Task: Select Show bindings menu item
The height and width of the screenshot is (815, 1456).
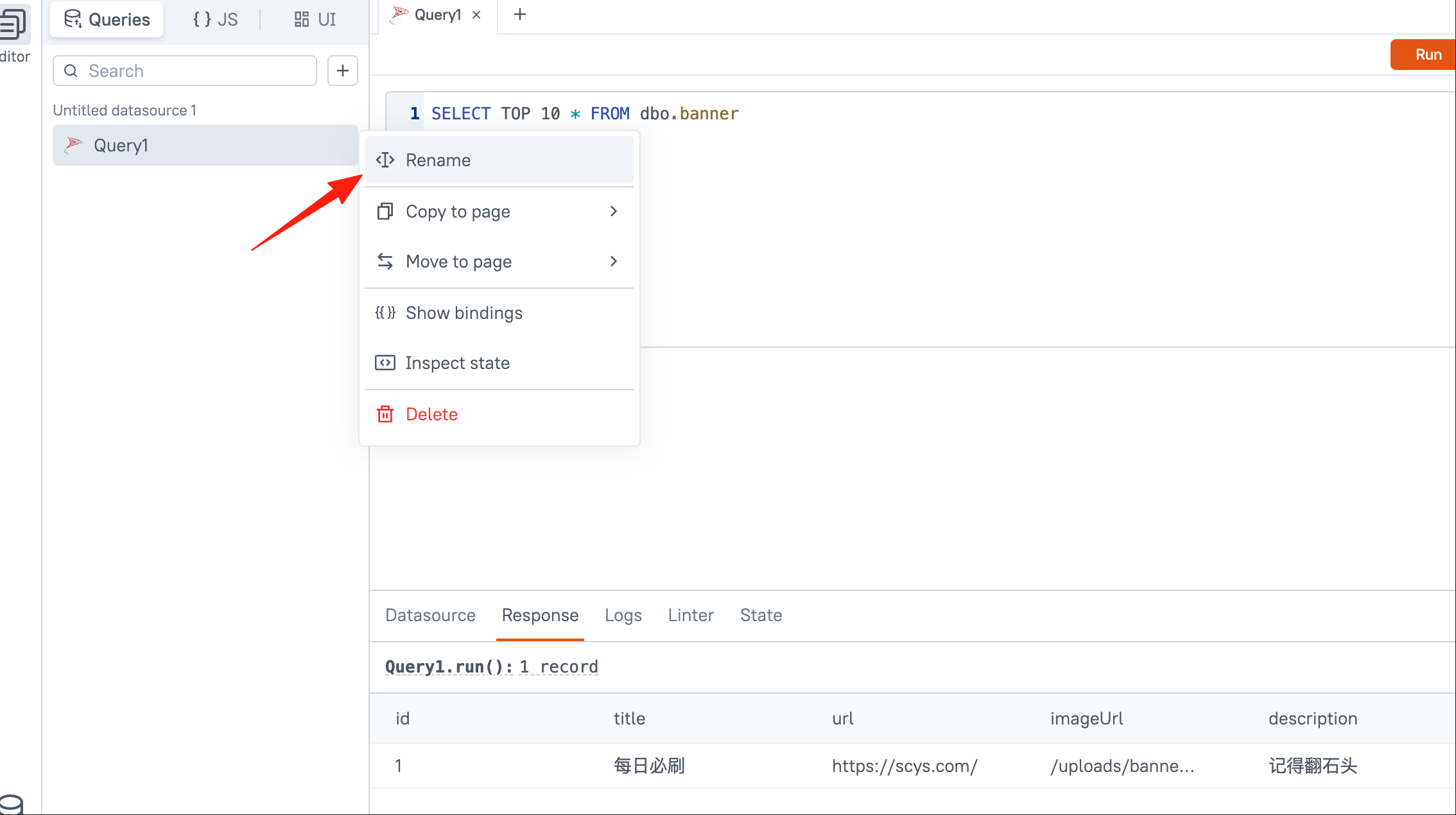Action: 499,313
